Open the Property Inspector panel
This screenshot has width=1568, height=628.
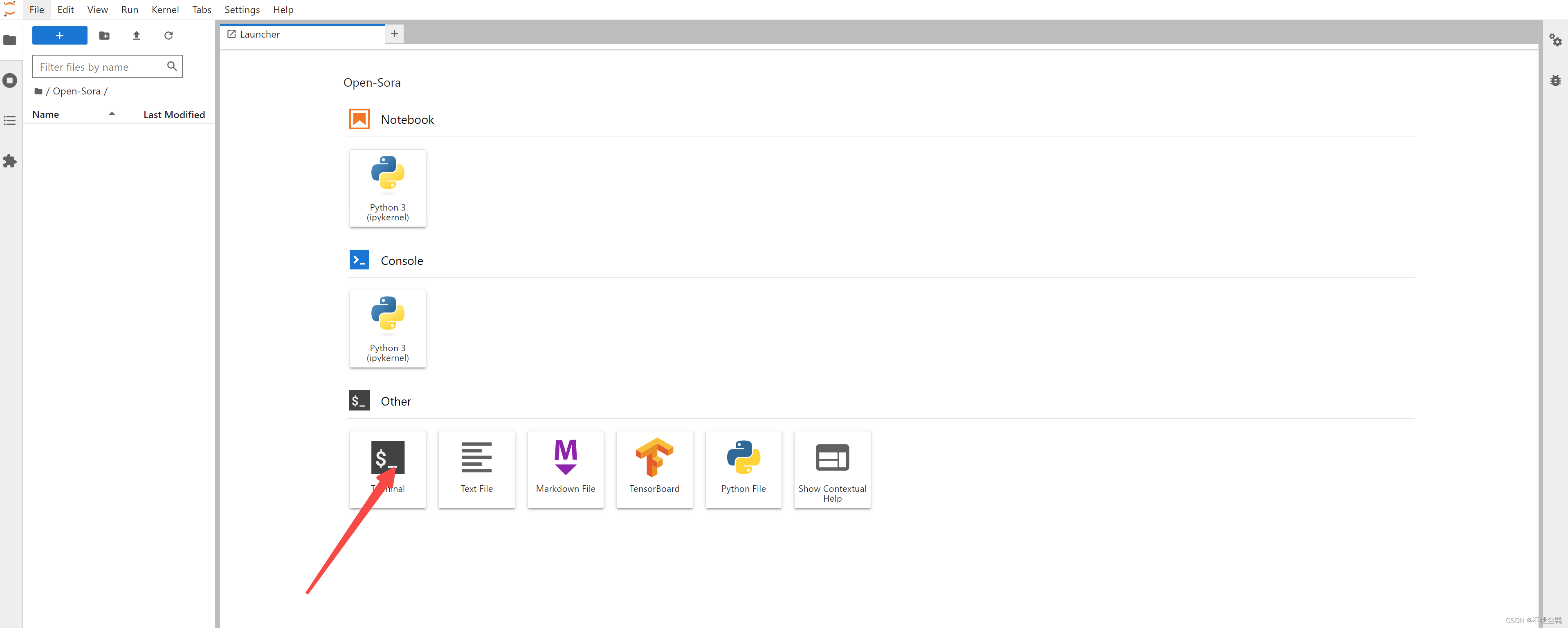(x=1555, y=40)
